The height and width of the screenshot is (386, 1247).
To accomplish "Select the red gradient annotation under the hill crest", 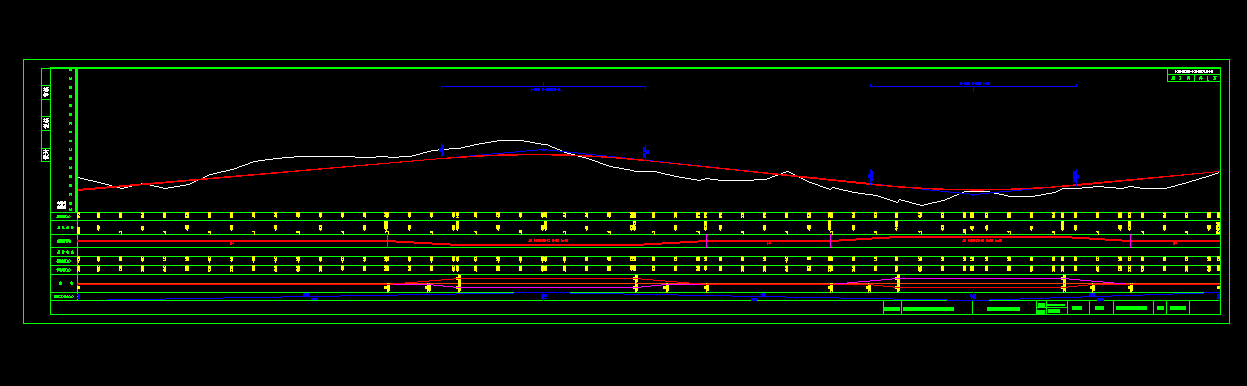I will point(548,241).
